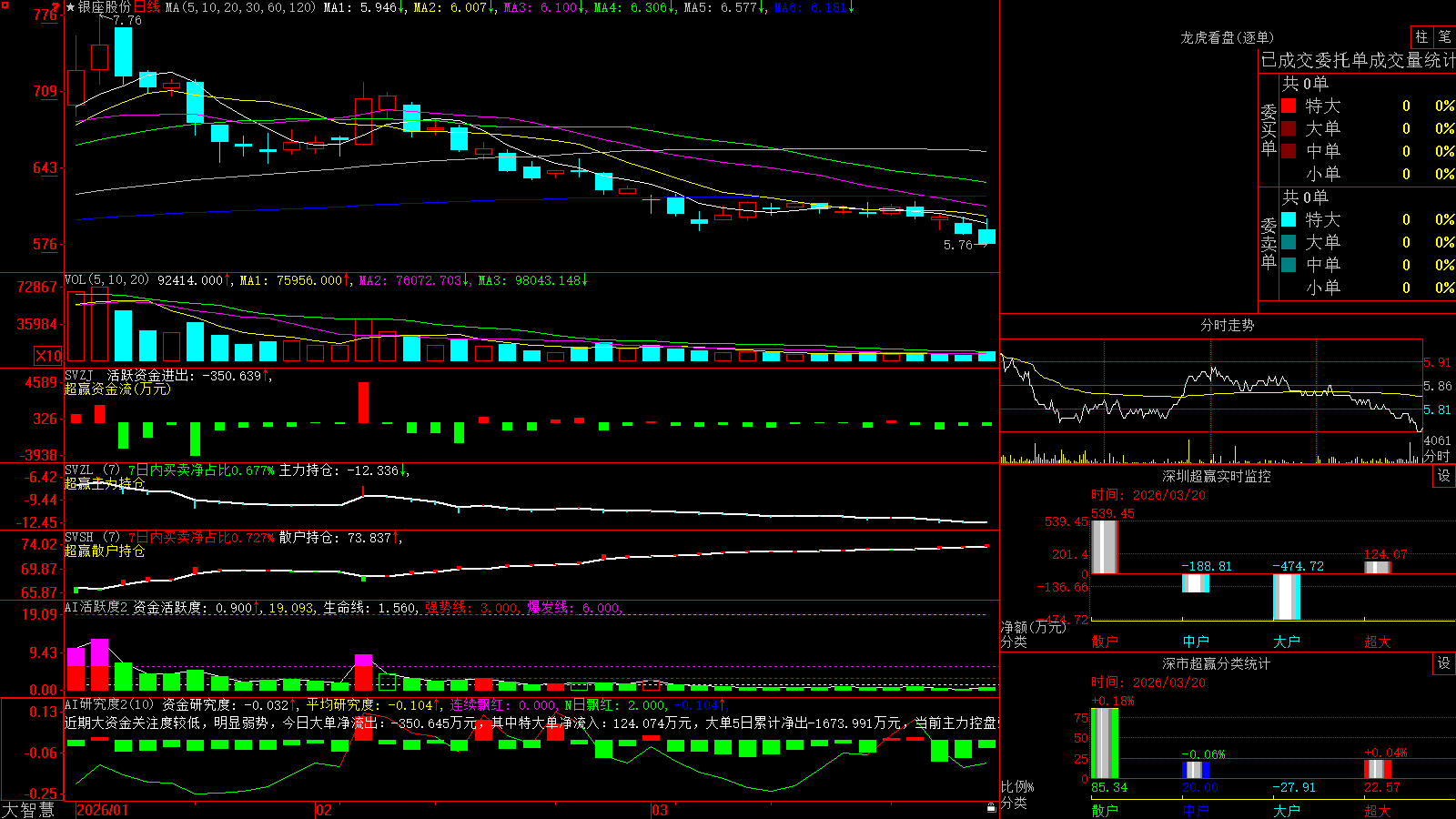The image size is (1456, 819).
Task: Click the -27.91 大户 ratio value
Action: pos(1294,787)
